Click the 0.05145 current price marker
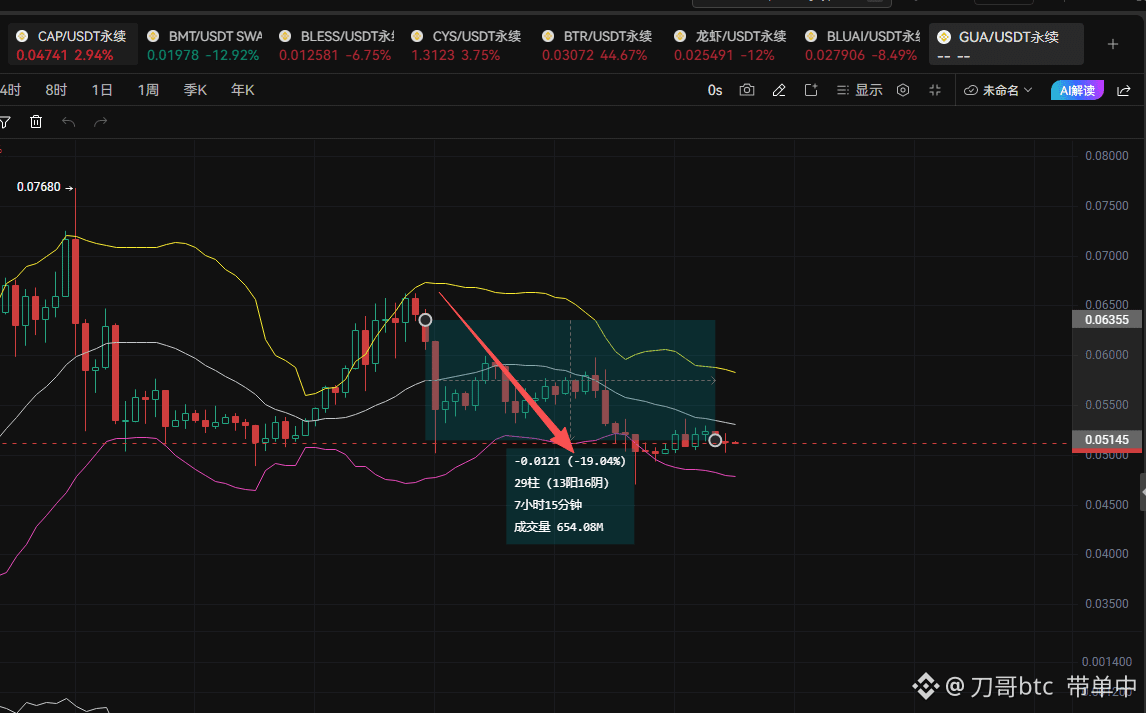The image size is (1146, 713). pyautogui.click(x=1107, y=439)
